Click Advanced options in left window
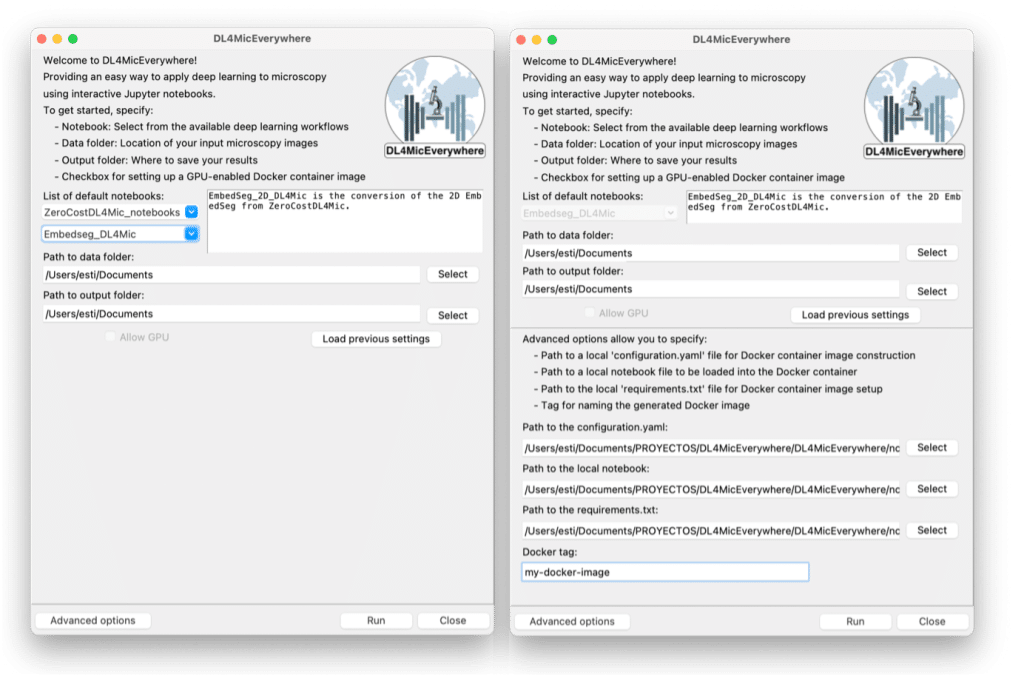Image resolution: width=1024 pixels, height=678 pixels. pyautogui.click(x=93, y=620)
